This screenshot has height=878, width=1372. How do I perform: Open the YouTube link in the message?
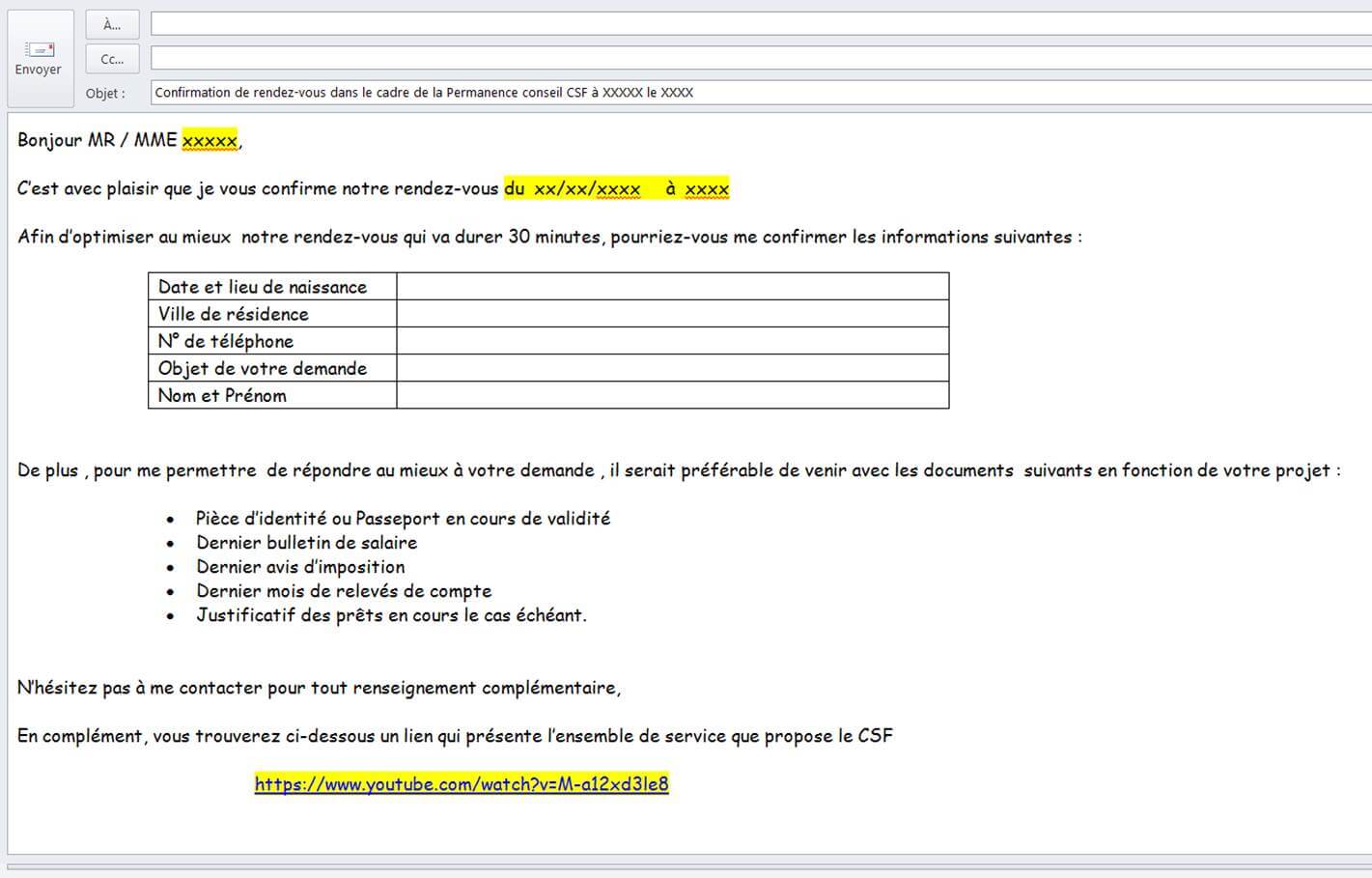click(462, 784)
